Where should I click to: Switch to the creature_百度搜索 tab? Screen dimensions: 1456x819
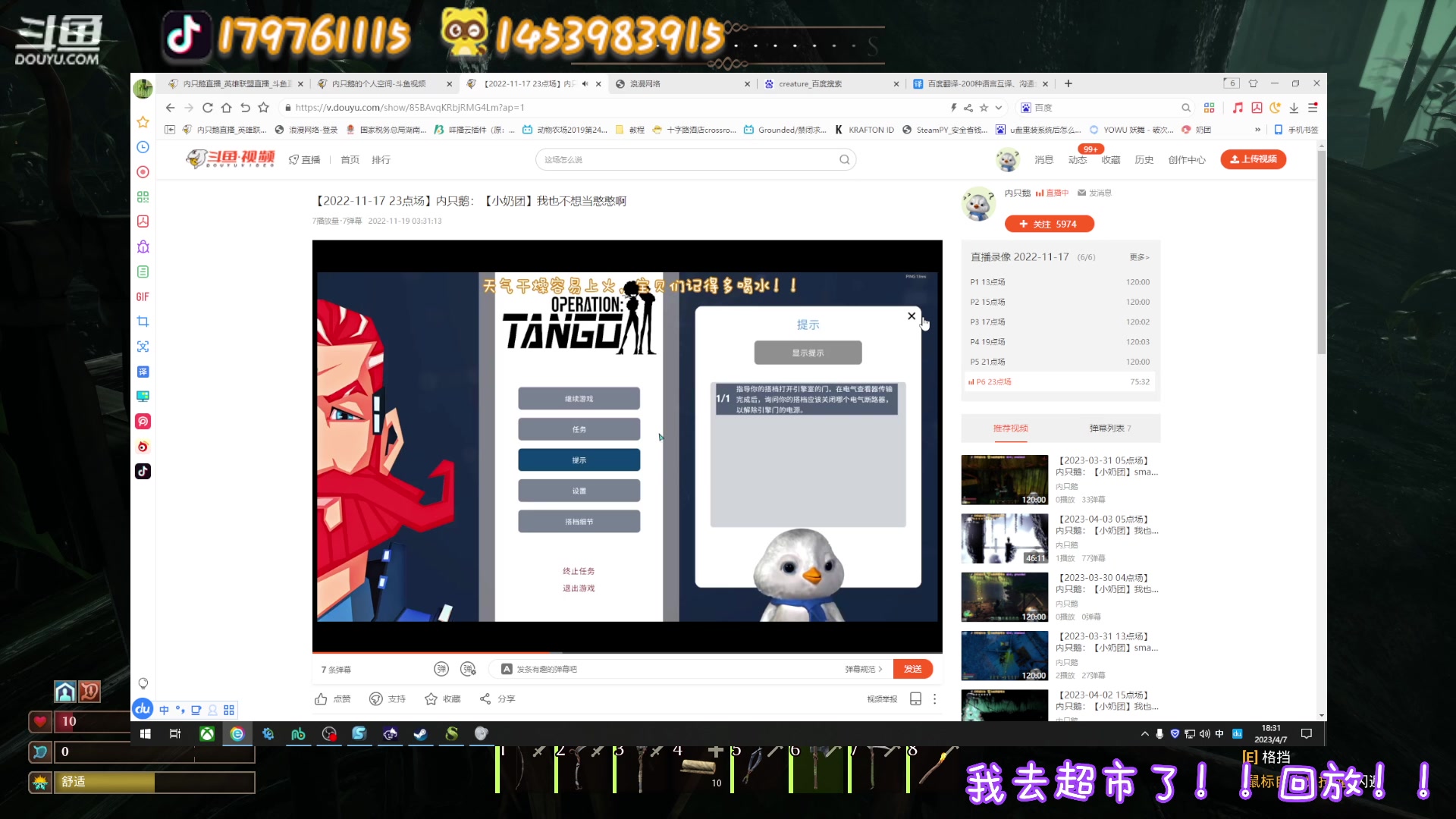point(831,83)
